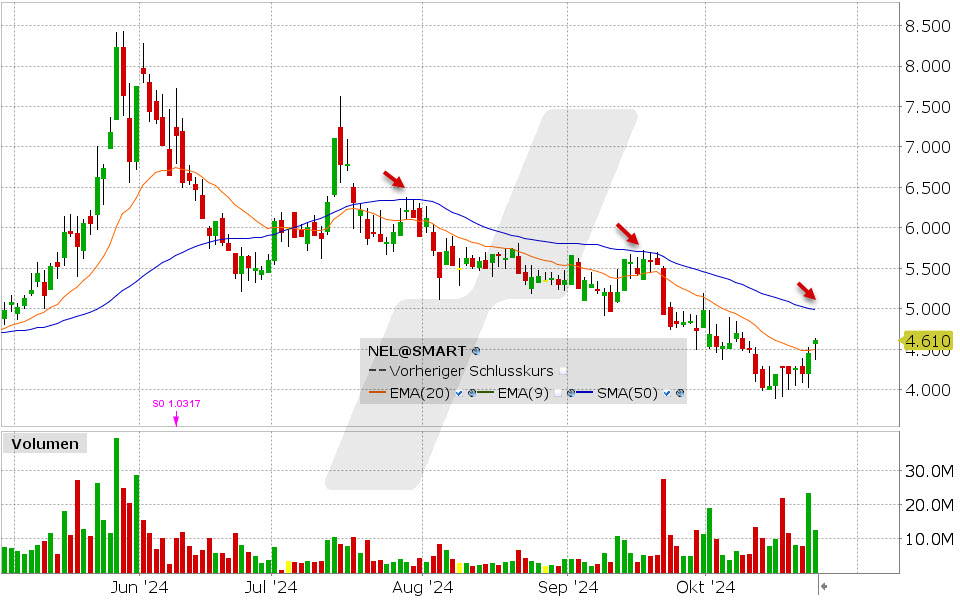Click the blue SMA(50) line color sample
Image resolution: width=960 pixels, height=600 pixels.
pos(585,392)
